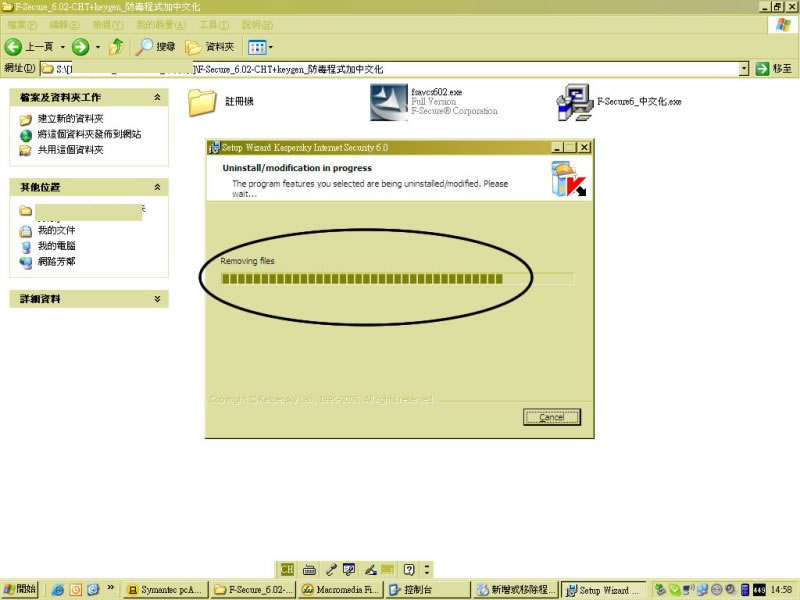
Task: Click the microphone icon on language bar
Action: tap(331, 569)
